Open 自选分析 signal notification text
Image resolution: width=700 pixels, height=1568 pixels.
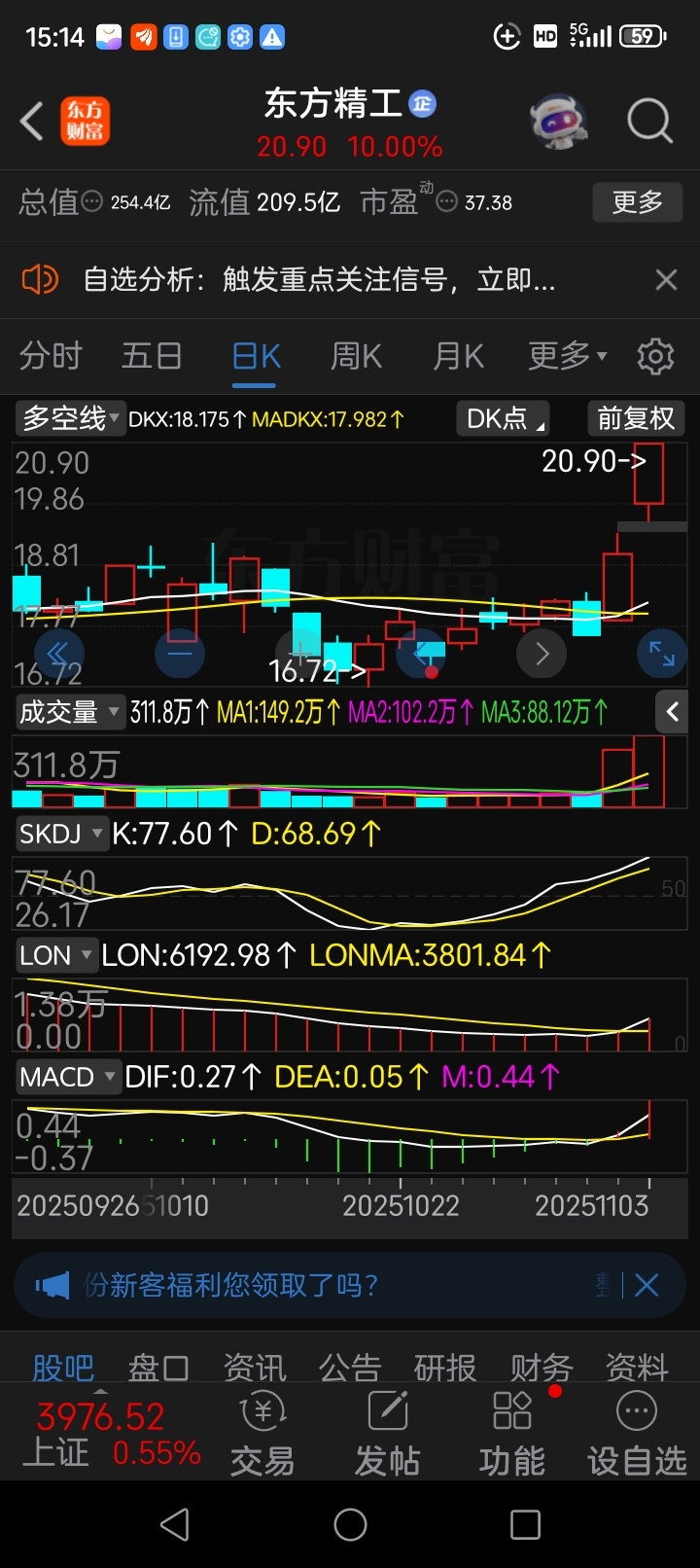[x=320, y=280]
